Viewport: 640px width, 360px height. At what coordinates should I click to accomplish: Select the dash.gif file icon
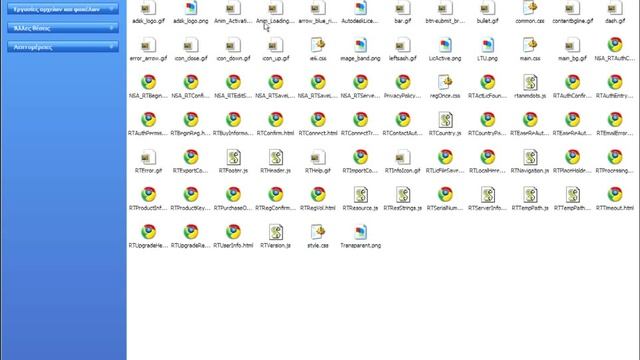coord(615,8)
